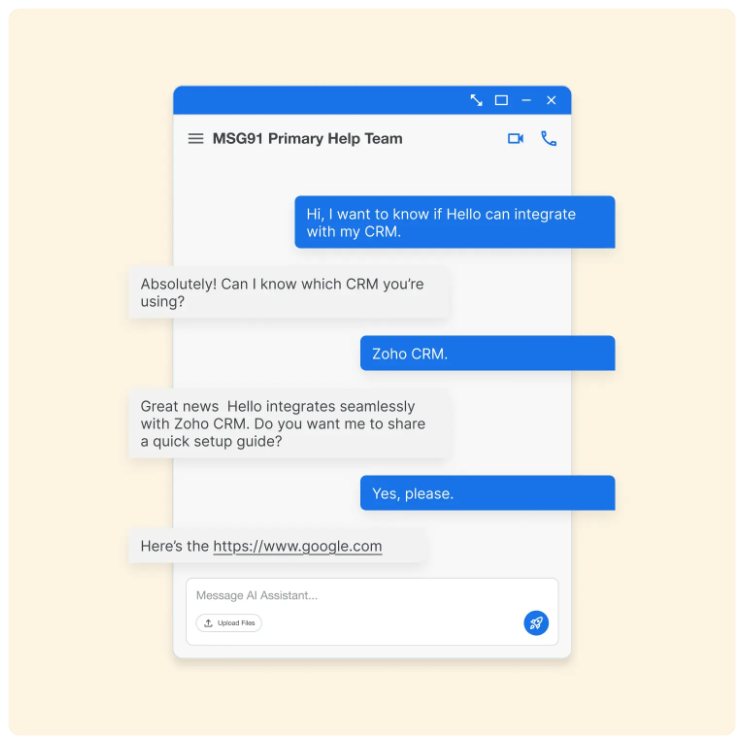Close the chat widget
This screenshot has width=750, height=746.
pyautogui.click(x=551, y=100)
